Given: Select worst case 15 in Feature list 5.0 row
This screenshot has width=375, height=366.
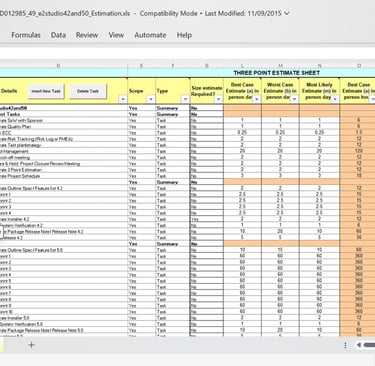Looking at the screenshot, I should pos(280,250).
